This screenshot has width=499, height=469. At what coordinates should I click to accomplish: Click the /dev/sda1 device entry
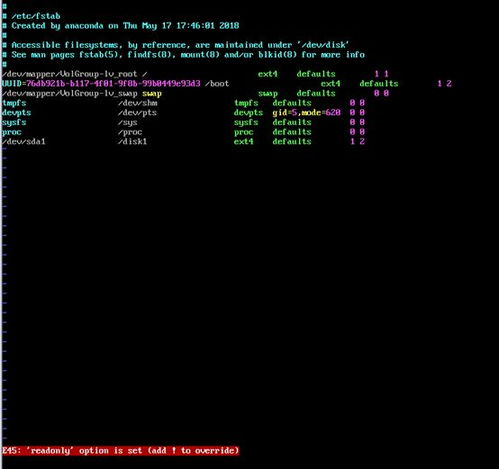point(23,142)
